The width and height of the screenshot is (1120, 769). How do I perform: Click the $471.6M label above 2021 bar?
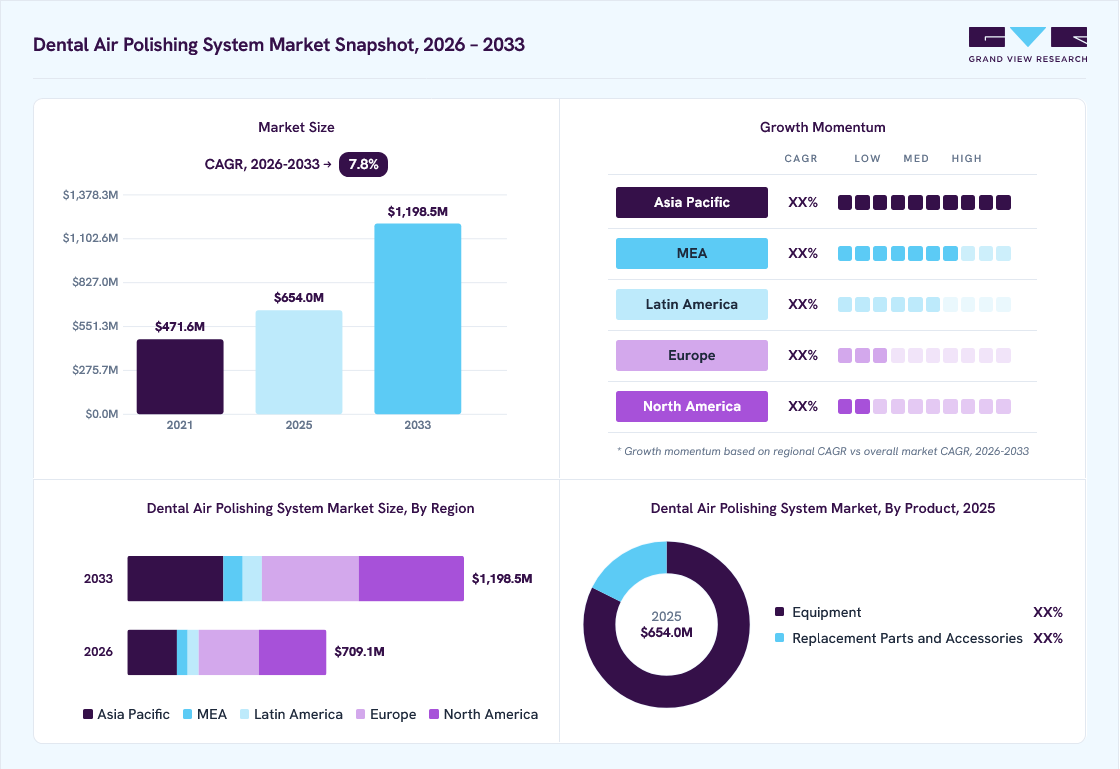tap(180, 326)
